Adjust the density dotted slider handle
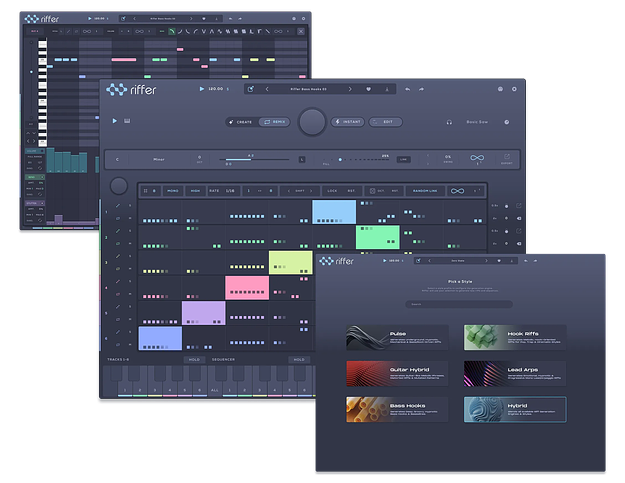 click(340, 159)
